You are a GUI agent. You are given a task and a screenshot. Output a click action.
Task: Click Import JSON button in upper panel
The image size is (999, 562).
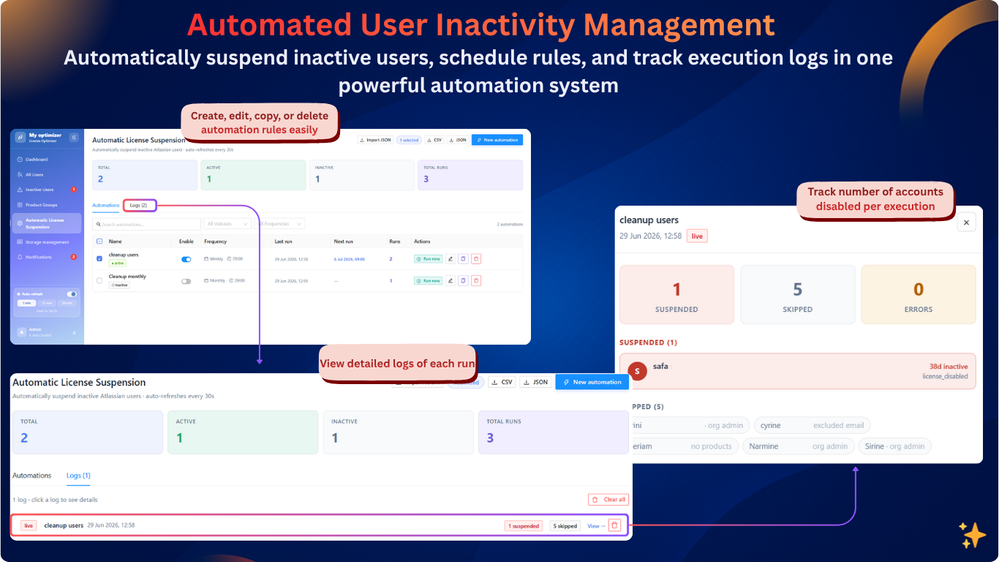coord(375,140)
